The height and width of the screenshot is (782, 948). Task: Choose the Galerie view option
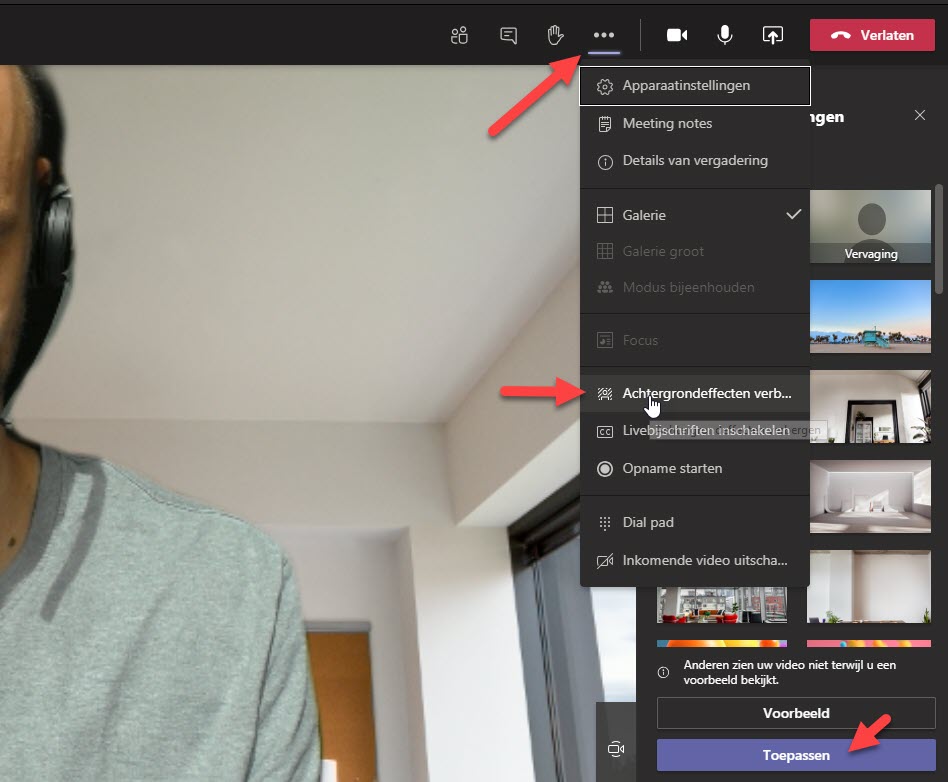(695, 215)
